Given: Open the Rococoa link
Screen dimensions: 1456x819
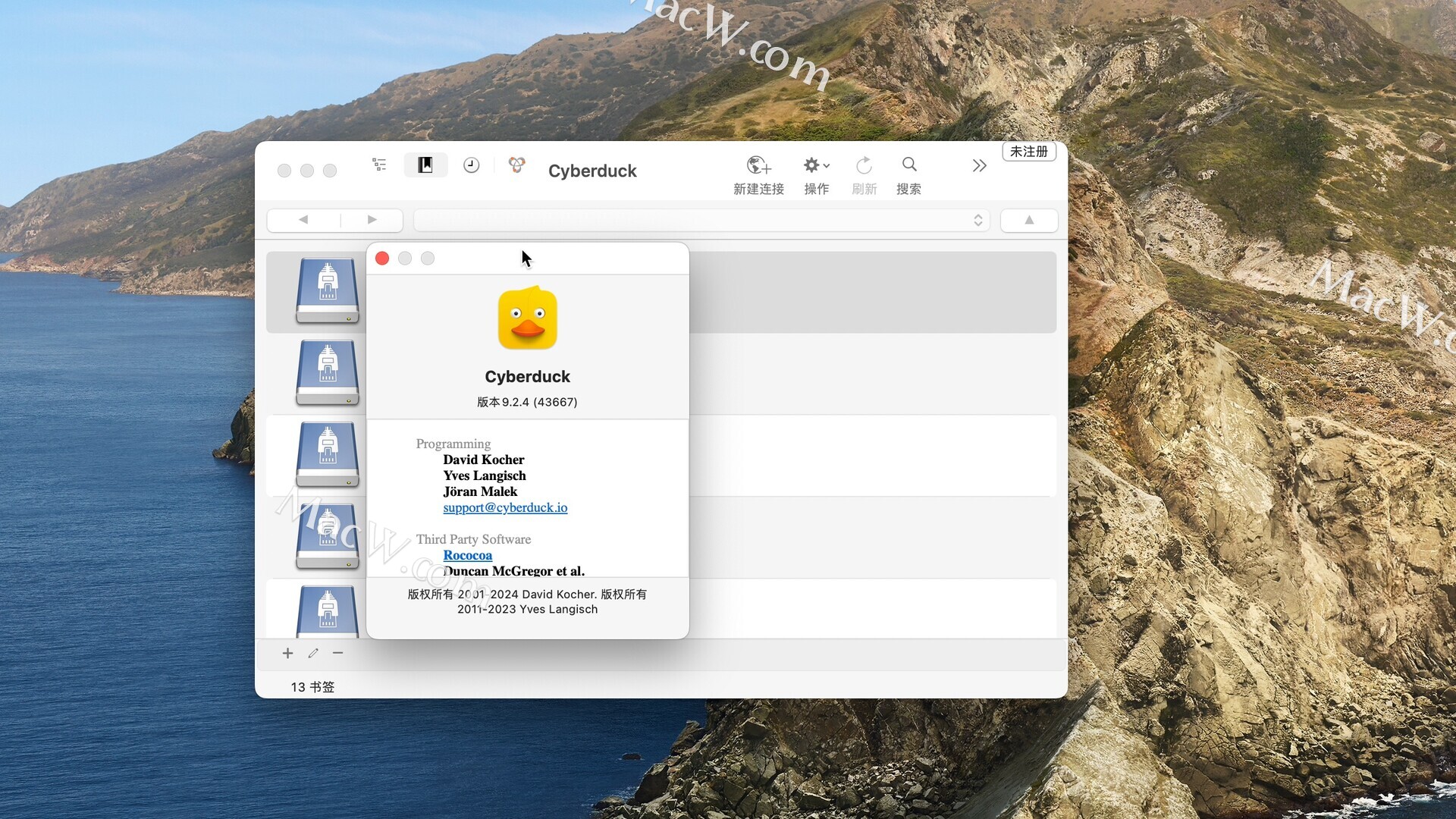Looking at the screenshot, I should click(x=467, y=555).
